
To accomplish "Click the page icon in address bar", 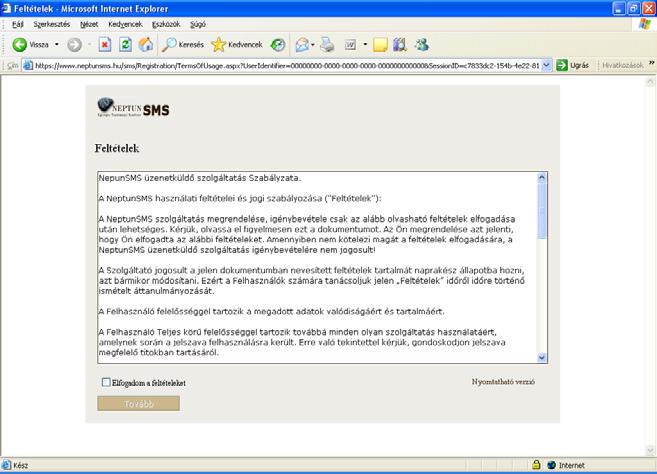I will pos(28,66).
